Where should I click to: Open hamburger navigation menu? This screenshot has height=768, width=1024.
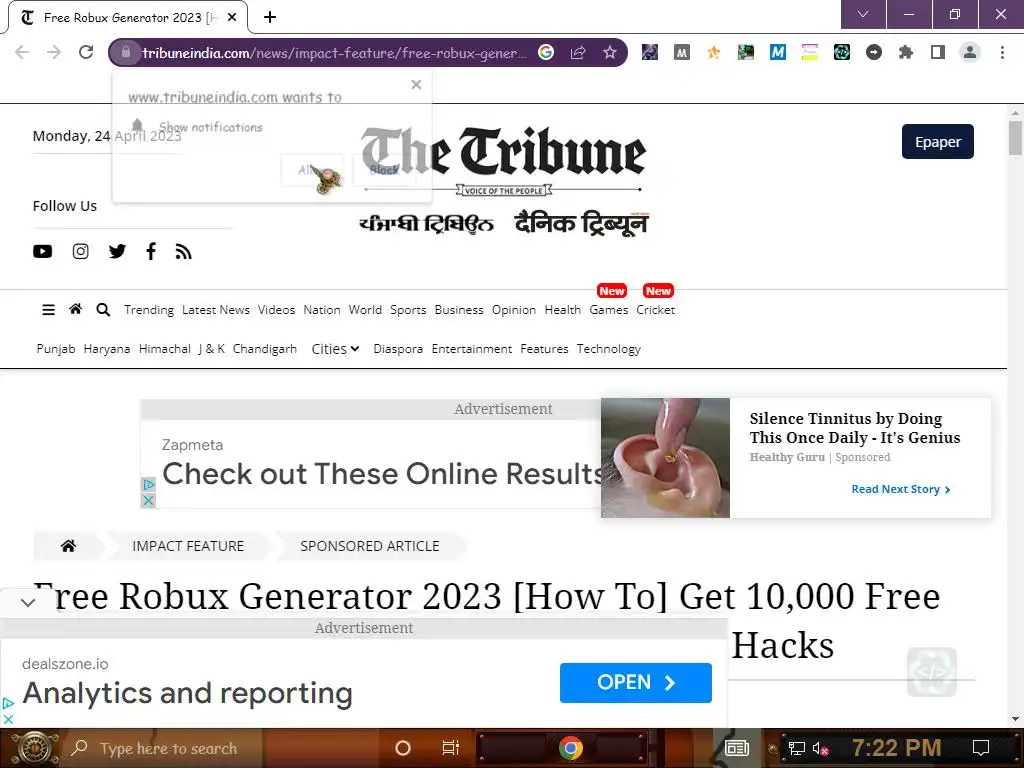(48, 310)
